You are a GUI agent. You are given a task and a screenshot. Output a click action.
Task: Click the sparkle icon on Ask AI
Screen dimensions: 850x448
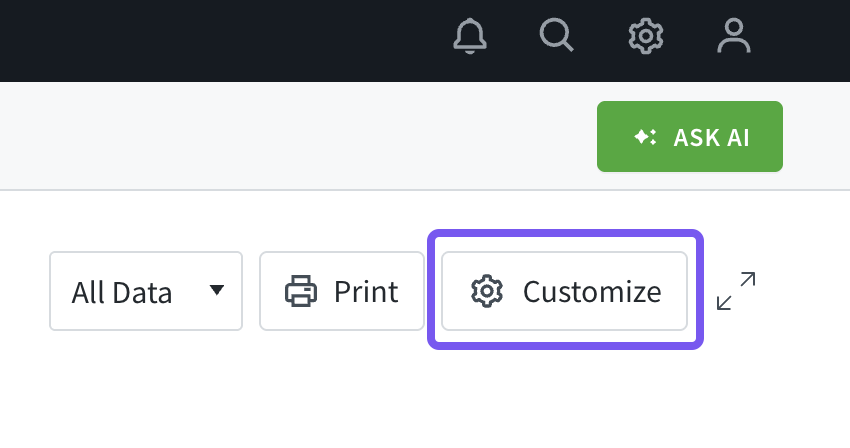pos(645,137)
